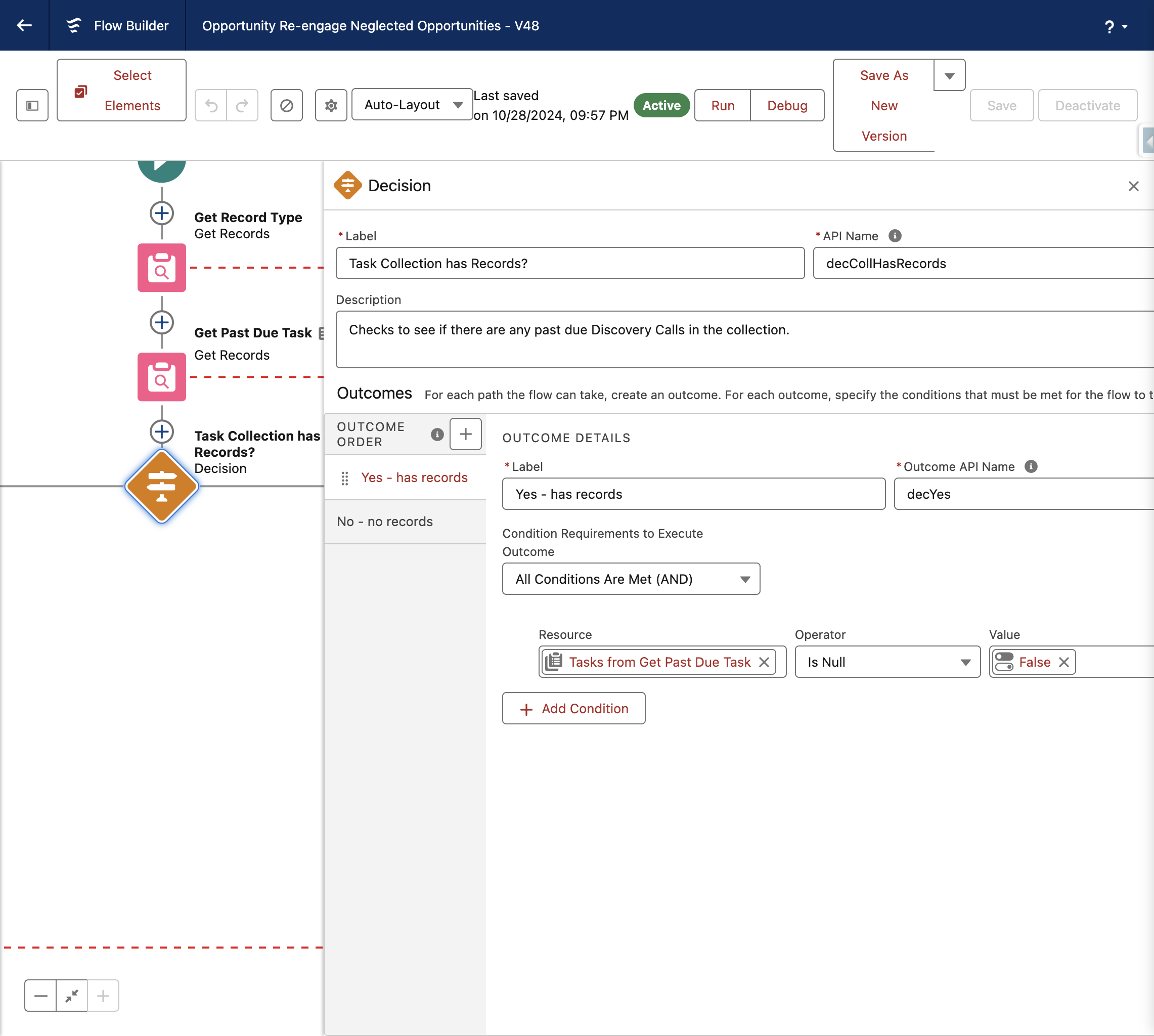Select the Get Record Type pink element icon
Screen dimensions: 1154x1036
tap(162, 268)
